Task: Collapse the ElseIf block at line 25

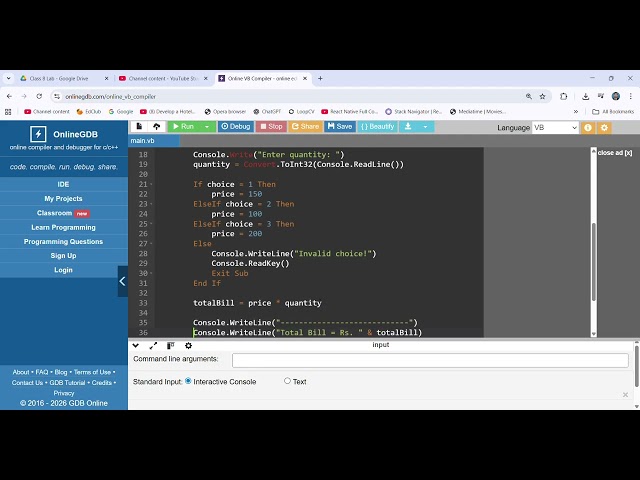Action: pyautogui.click(x=151, y=224)
